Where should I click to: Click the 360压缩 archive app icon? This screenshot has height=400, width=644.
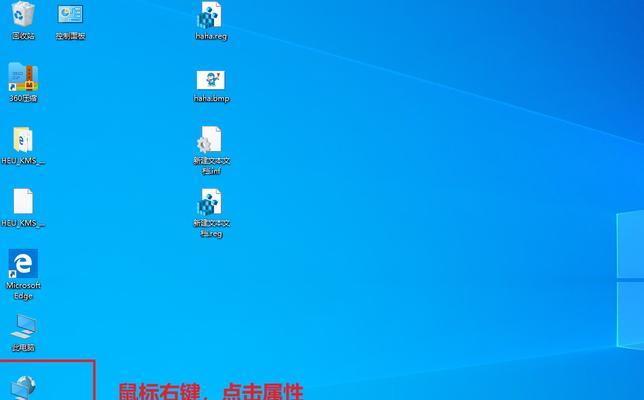[x=22, y=76]
